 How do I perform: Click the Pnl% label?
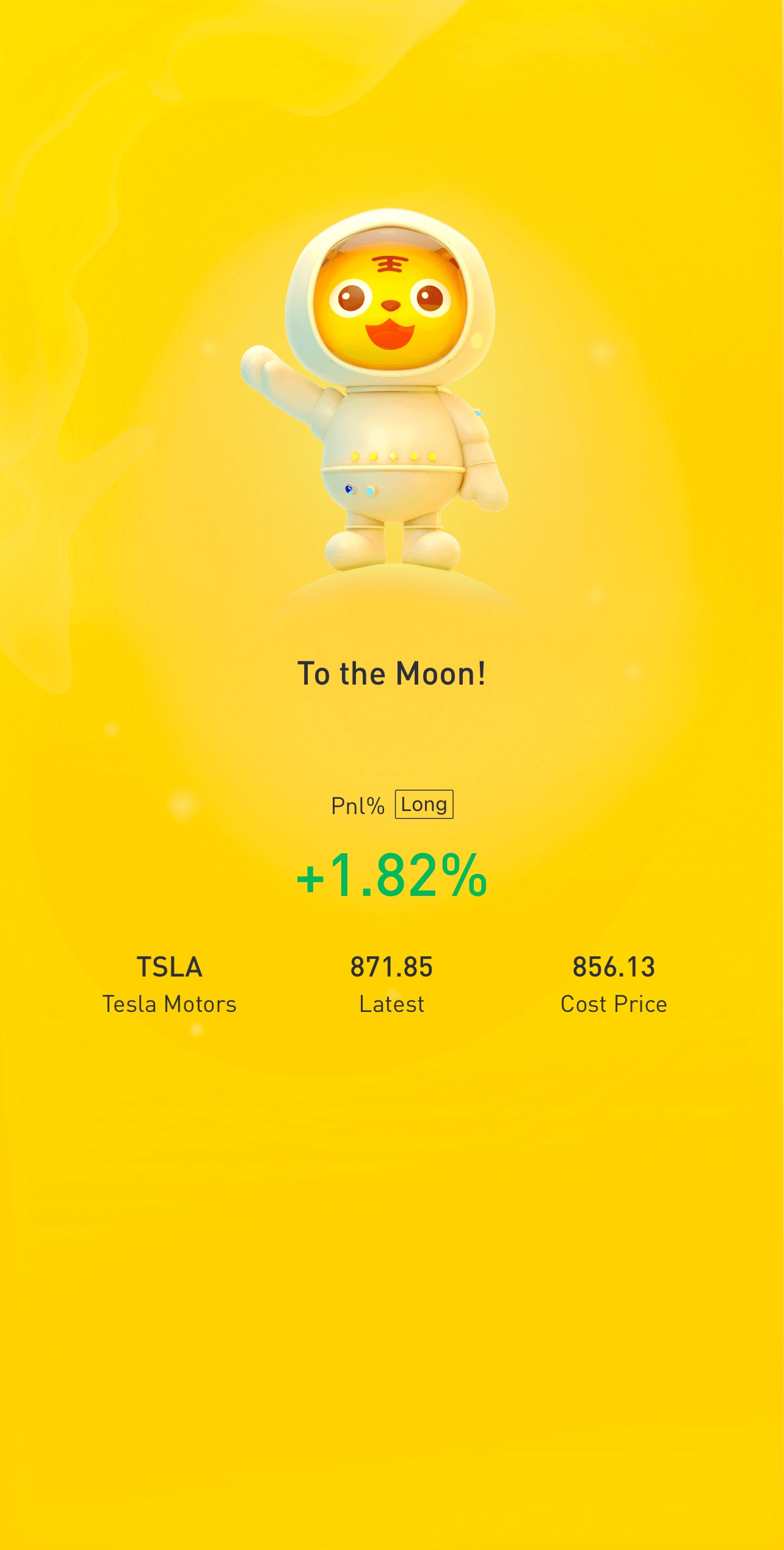coord(358,806)
